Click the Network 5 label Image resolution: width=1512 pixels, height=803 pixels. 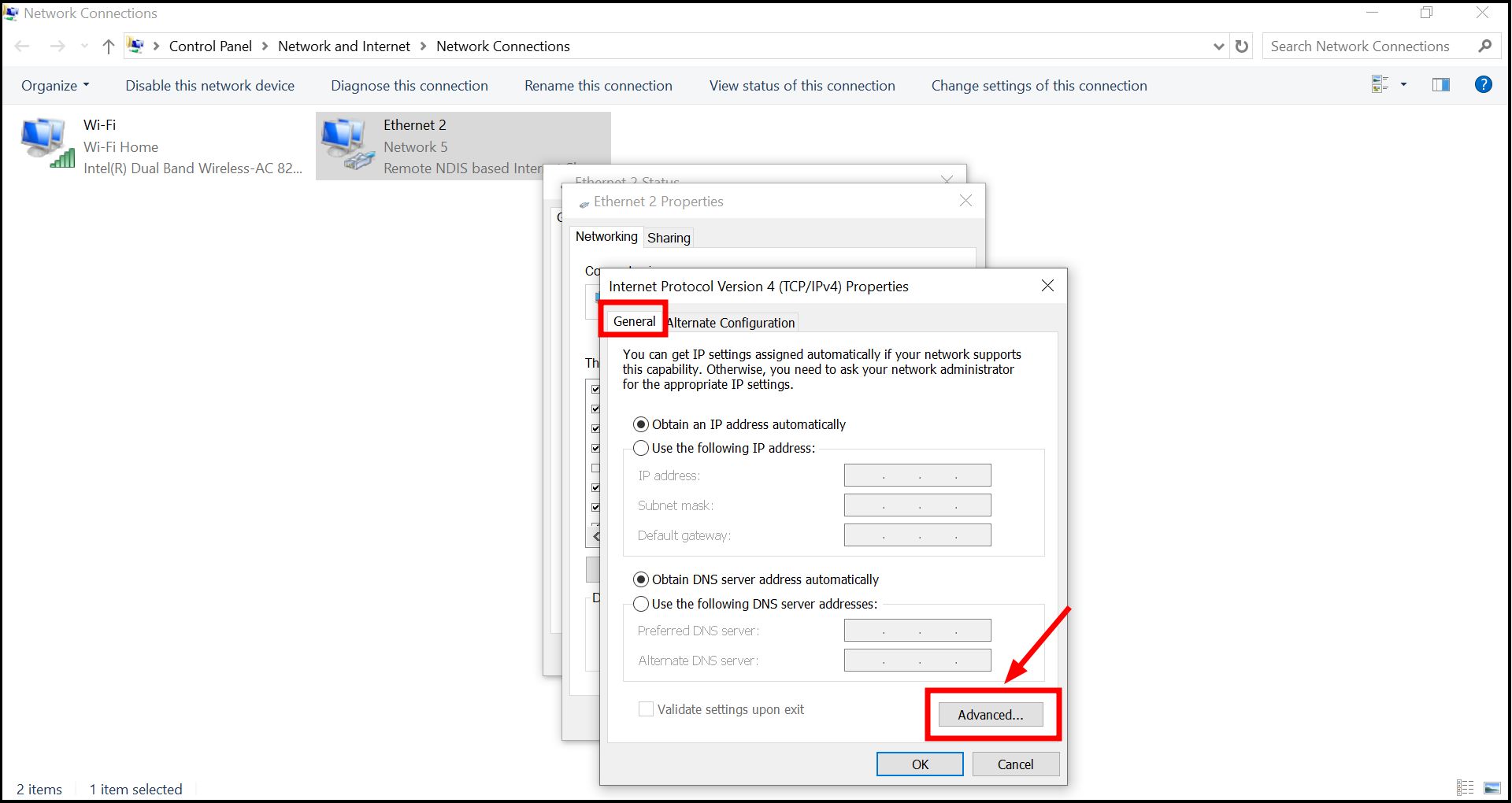(x=416, y=147)
